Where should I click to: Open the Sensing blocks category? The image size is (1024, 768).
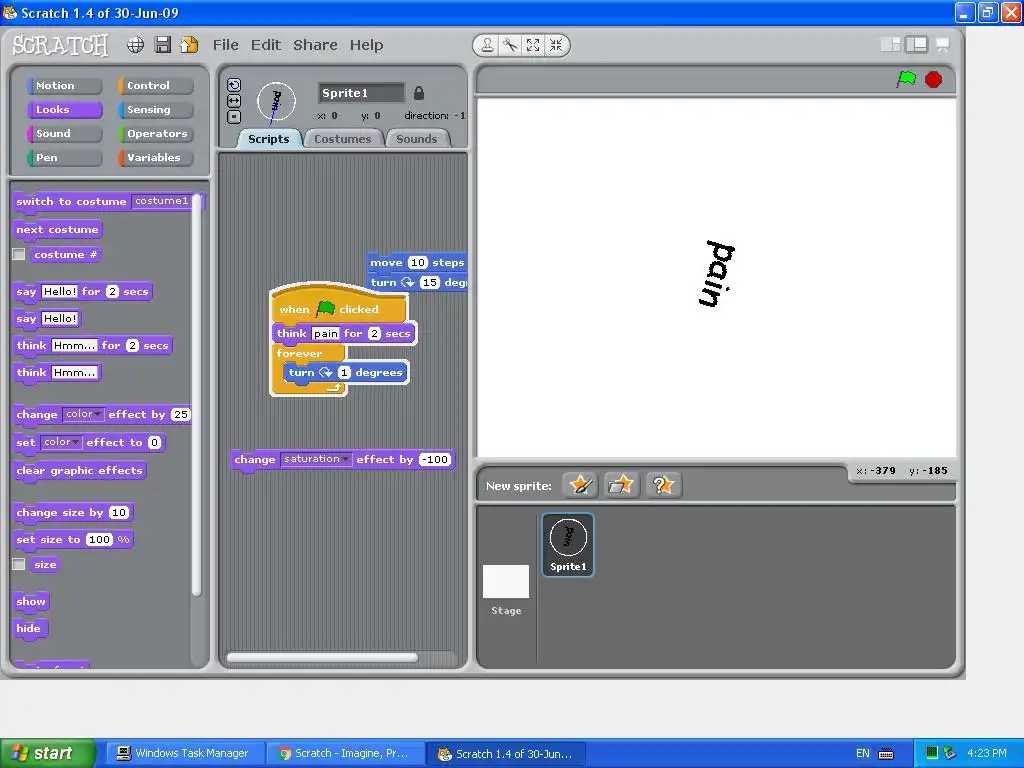(x=155, y=110)
